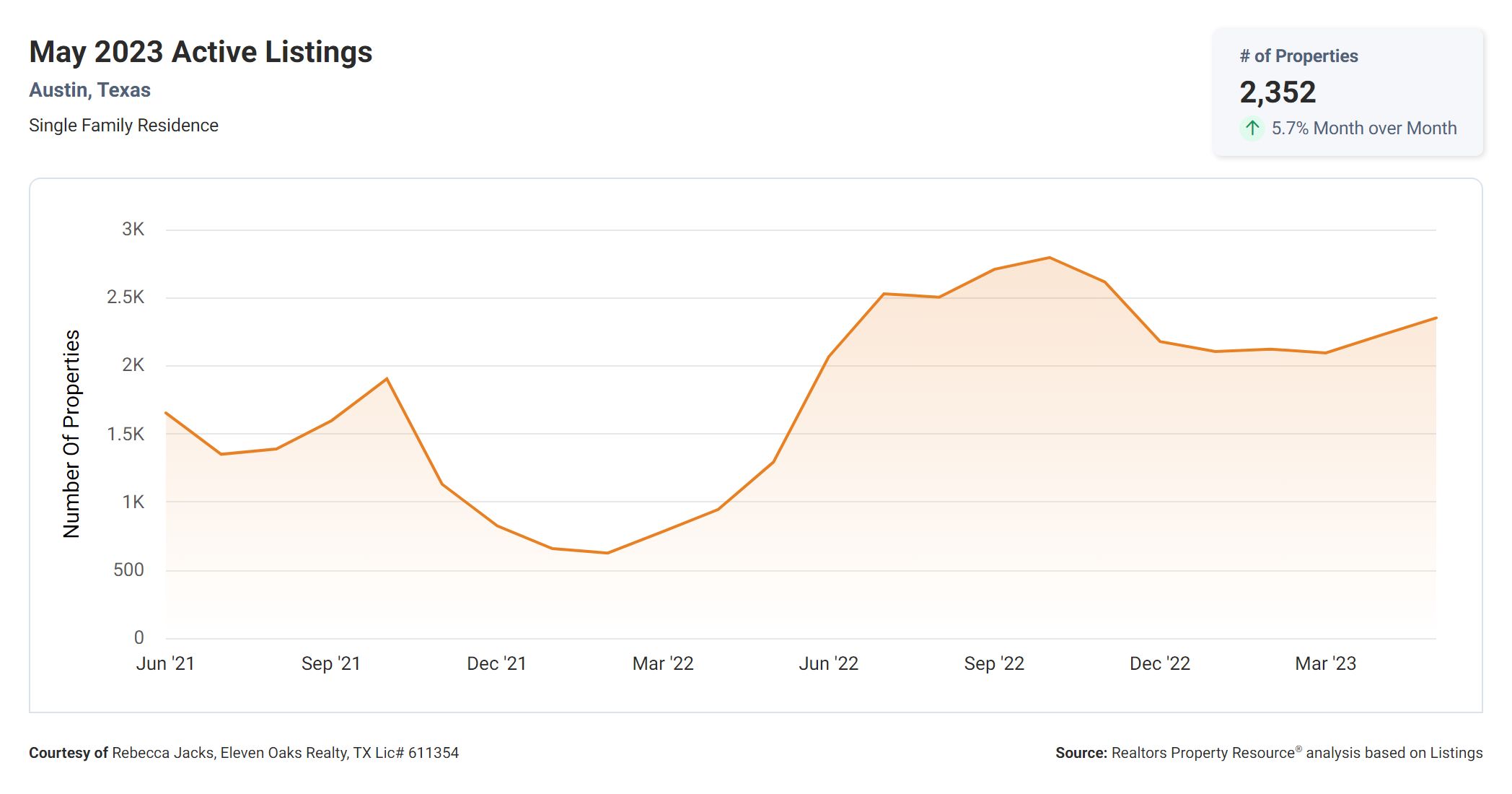Viewport: 1512px width, 794px height.
Task: Click the Dec '21 x-axis label
Action: click(x=496, y=663)
